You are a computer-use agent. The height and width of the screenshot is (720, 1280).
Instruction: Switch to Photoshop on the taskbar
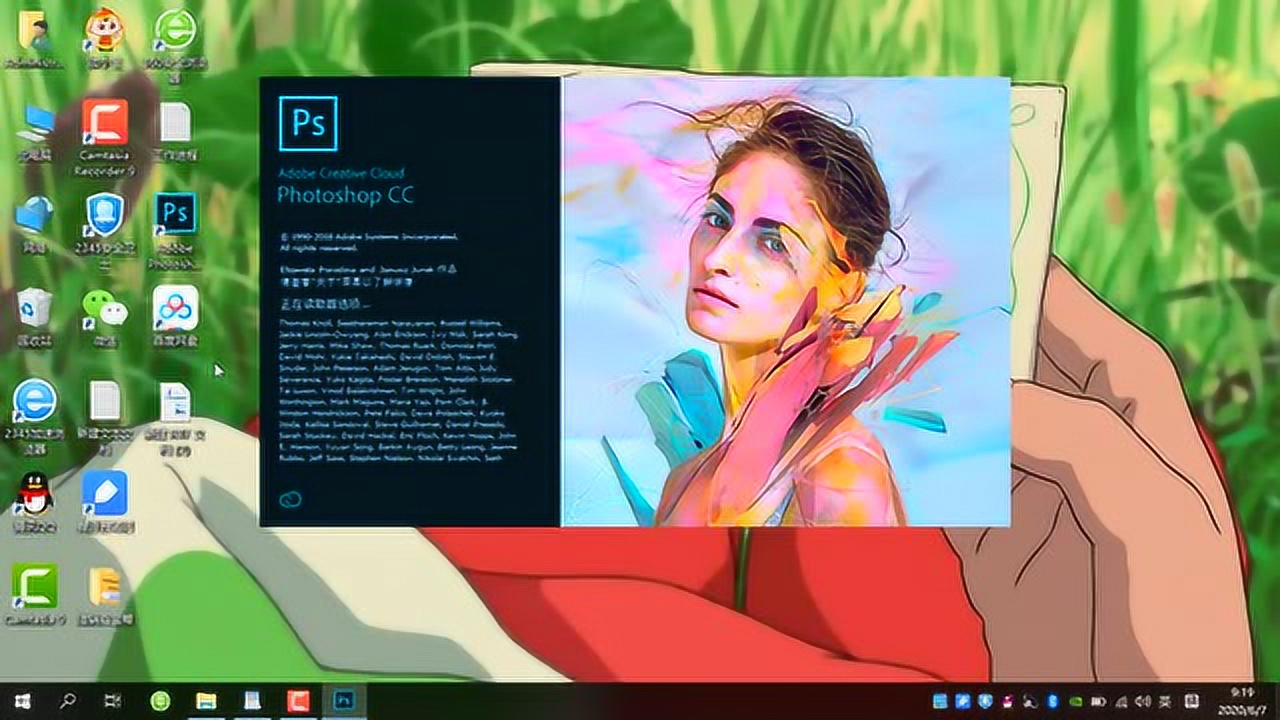(343, 701)
